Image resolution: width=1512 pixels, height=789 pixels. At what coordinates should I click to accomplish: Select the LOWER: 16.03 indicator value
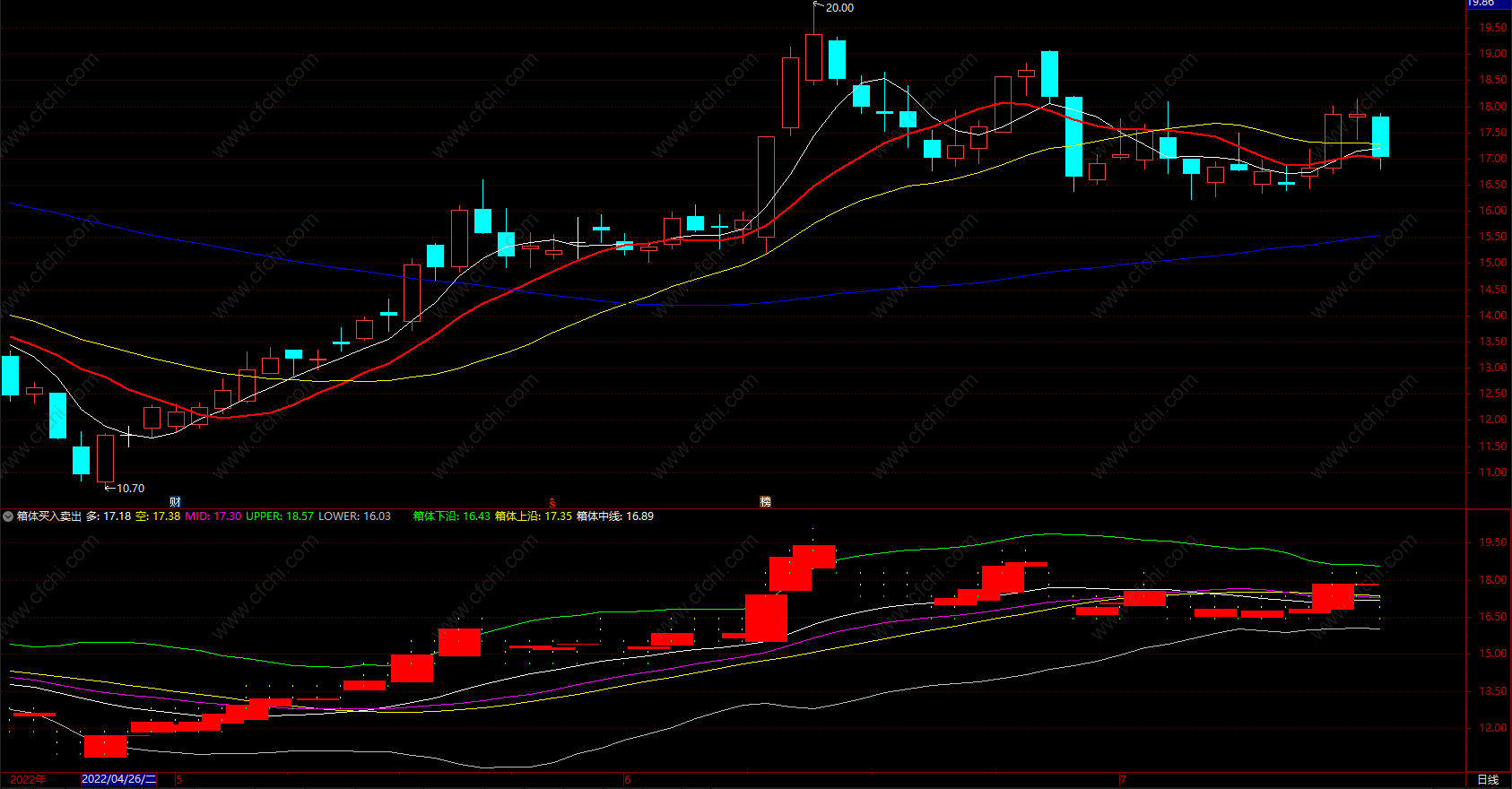click(354, 516)
